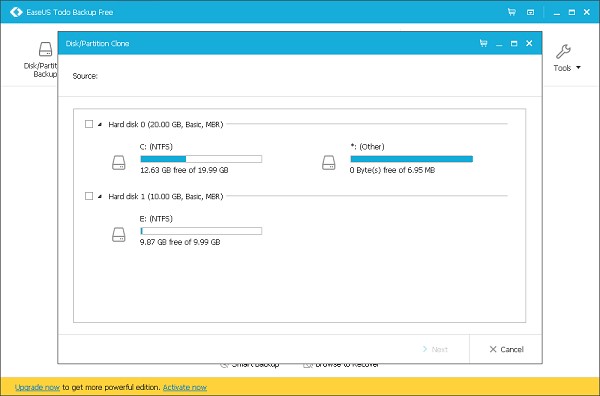
Task: Maximize the EaseUS Todo Backup main window
Action: (572, 12)
